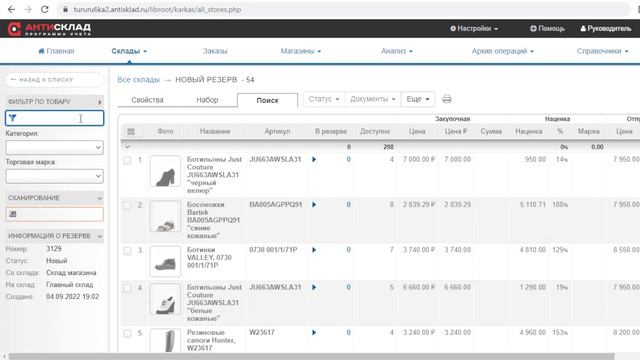
Task: Open the Склады menu
Action: pos(129,51)
